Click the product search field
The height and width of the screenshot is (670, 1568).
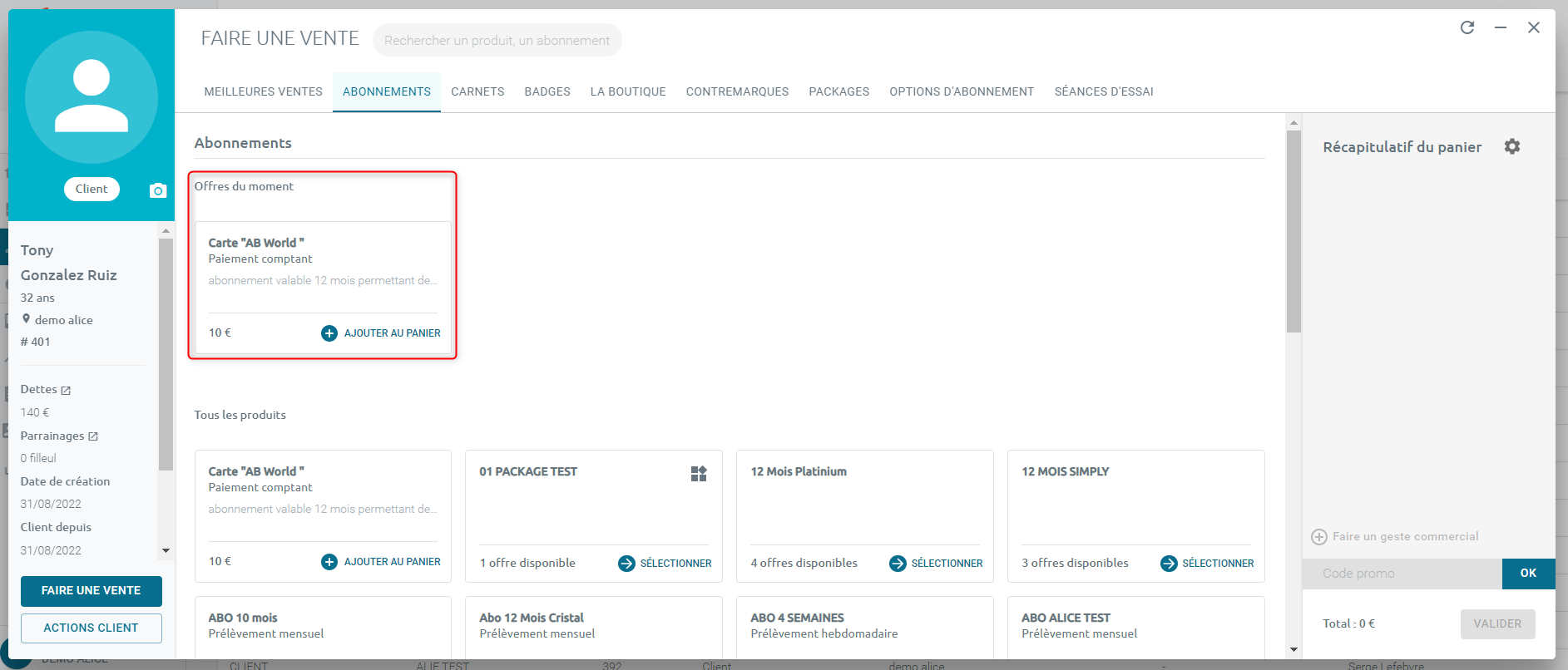497,40
